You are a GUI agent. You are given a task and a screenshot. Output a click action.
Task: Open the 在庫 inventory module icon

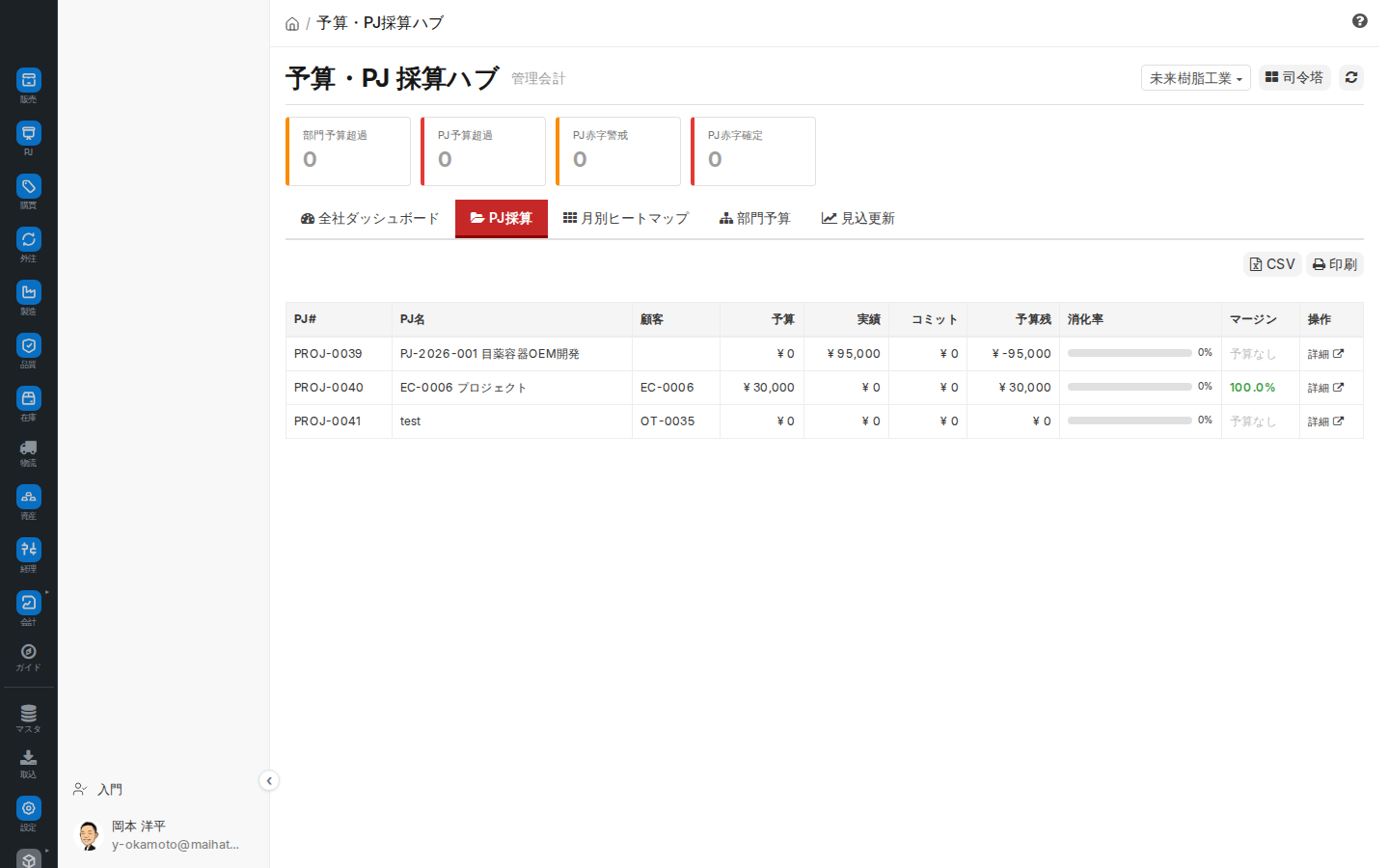click(29, 398)
